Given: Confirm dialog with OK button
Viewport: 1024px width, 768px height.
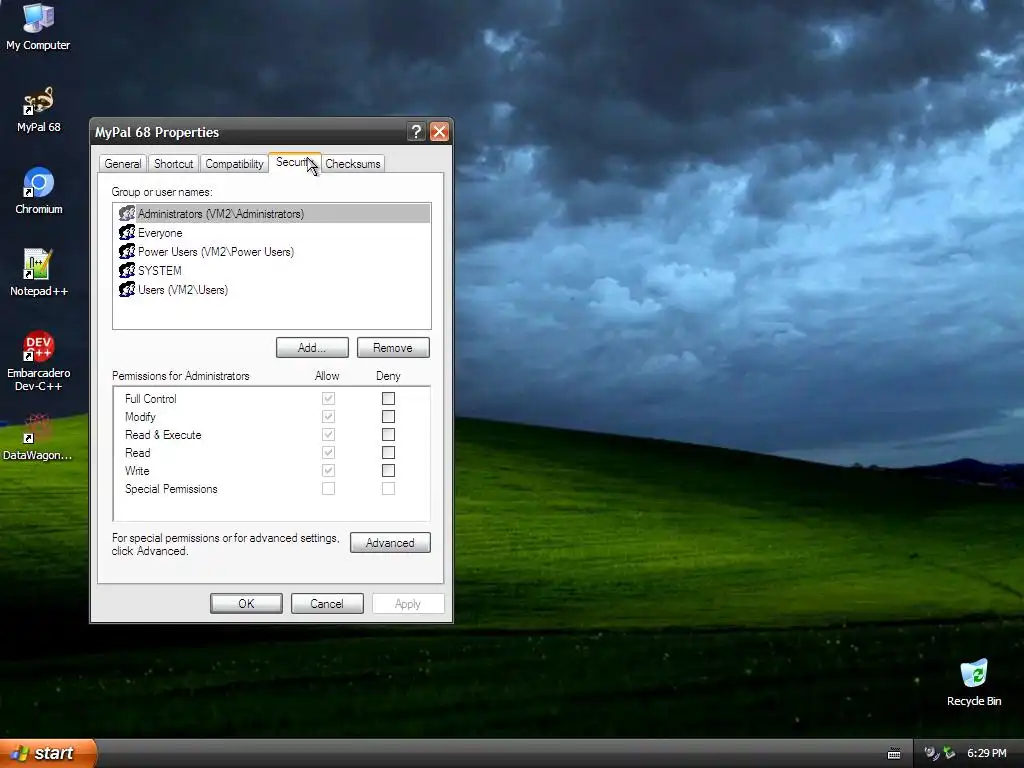Looking at the screenshot, I should pyautogui.click(x=246, y=603).
